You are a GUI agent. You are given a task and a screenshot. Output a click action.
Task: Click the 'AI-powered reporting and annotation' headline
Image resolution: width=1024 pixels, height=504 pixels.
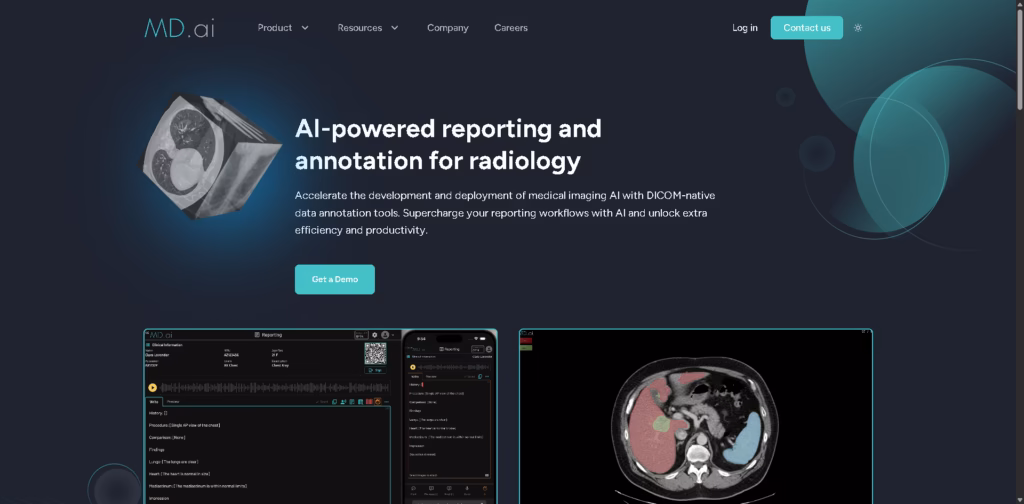448,144
